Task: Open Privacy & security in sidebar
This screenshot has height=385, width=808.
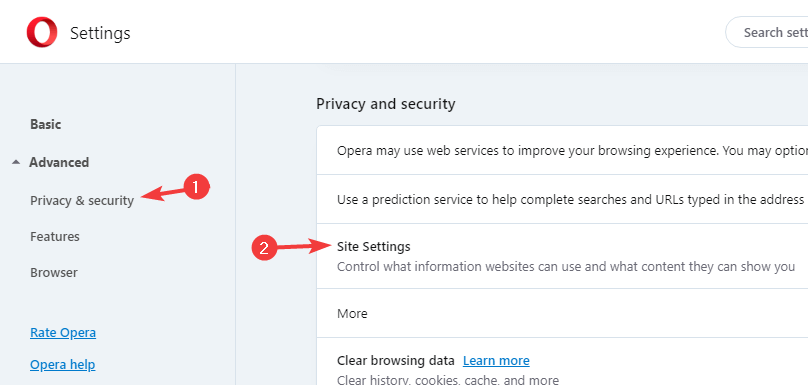Action: coord(82,200)
